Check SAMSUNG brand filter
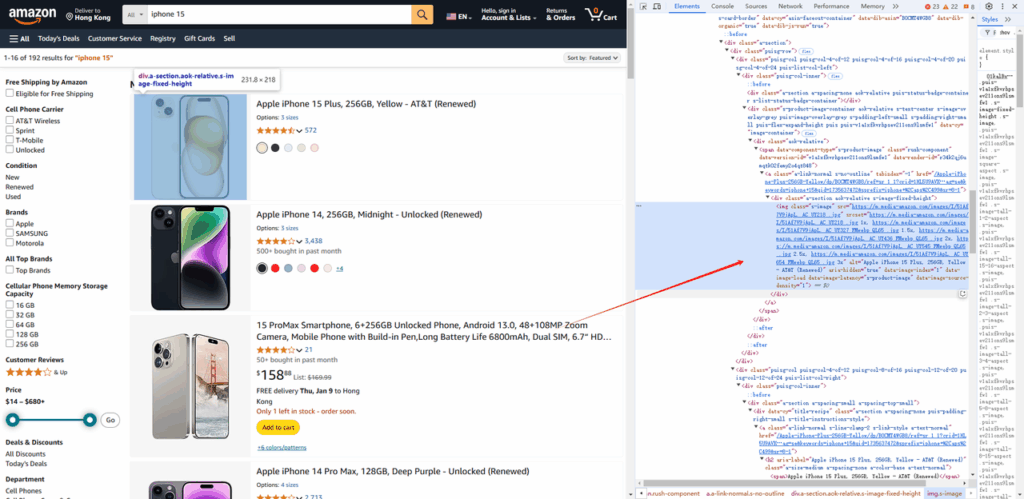1024x499 pixels. (10, 233)
